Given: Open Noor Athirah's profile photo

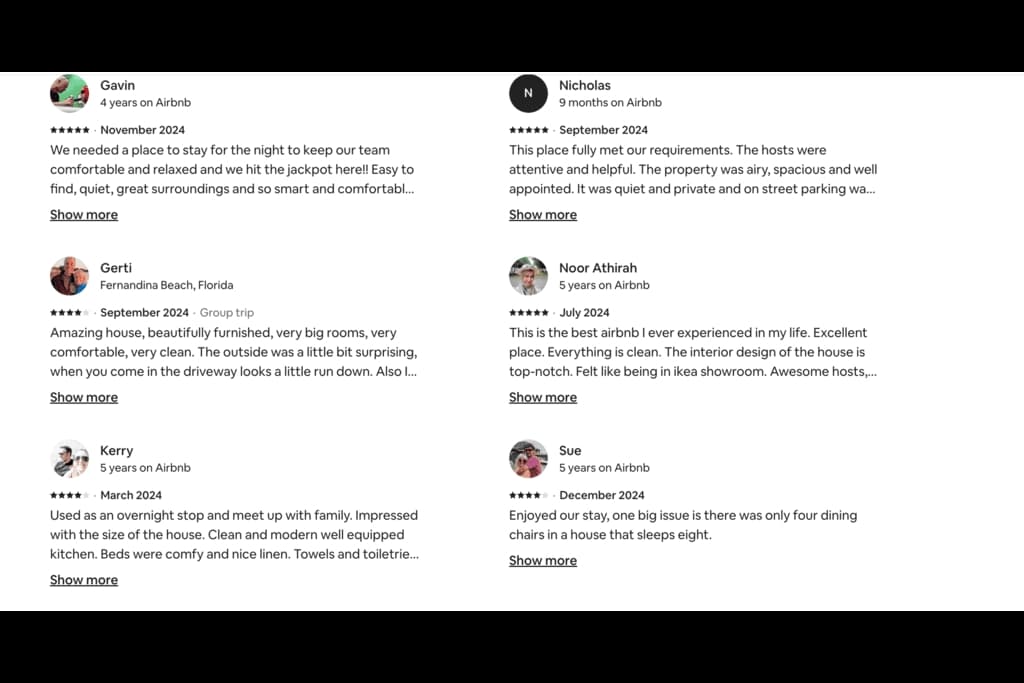Looking at the screenshot, I should pyautogui.click(x=528, y=276).
